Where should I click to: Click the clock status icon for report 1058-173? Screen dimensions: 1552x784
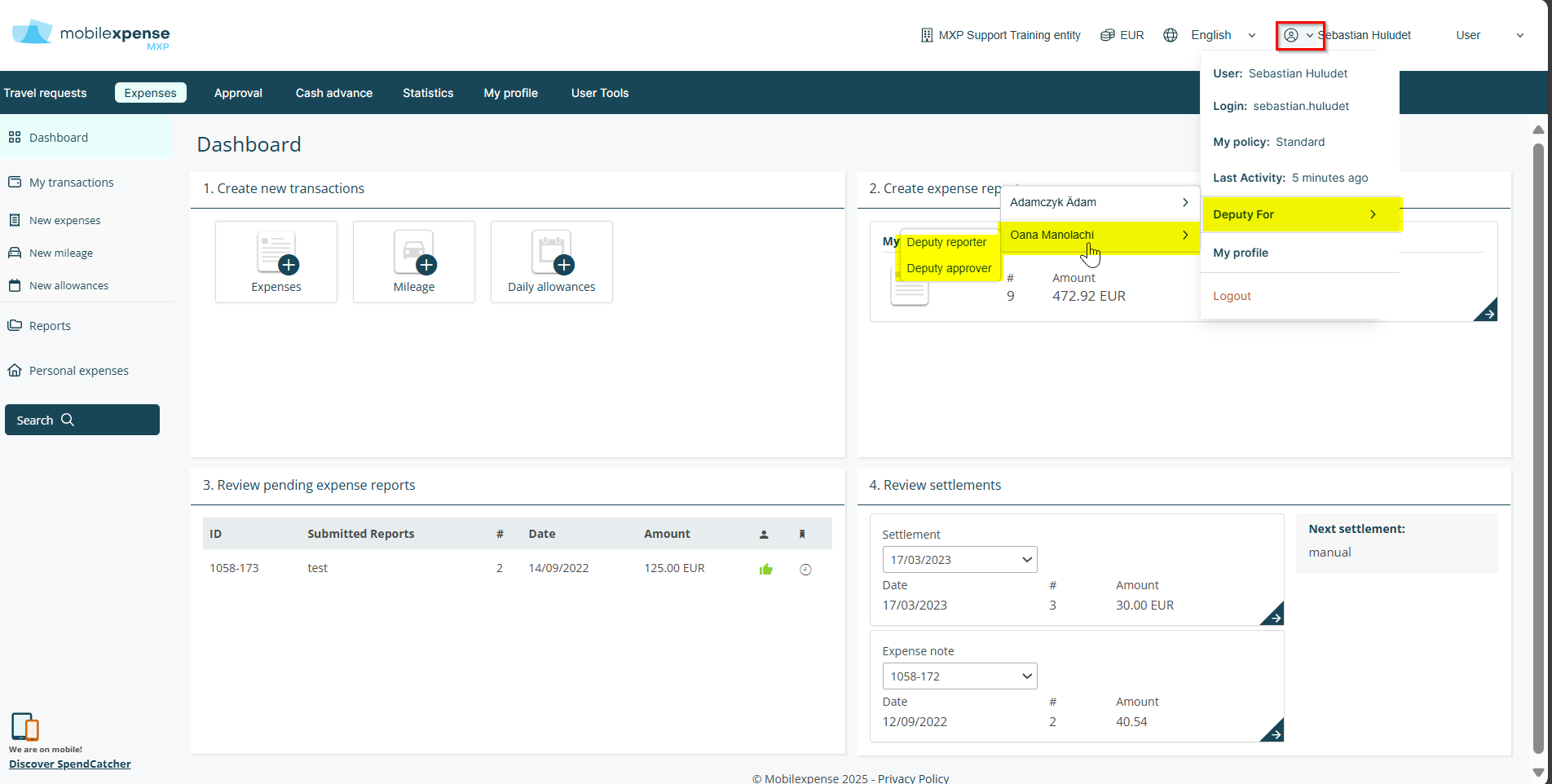pyautogui.click(x=805, y=570)
